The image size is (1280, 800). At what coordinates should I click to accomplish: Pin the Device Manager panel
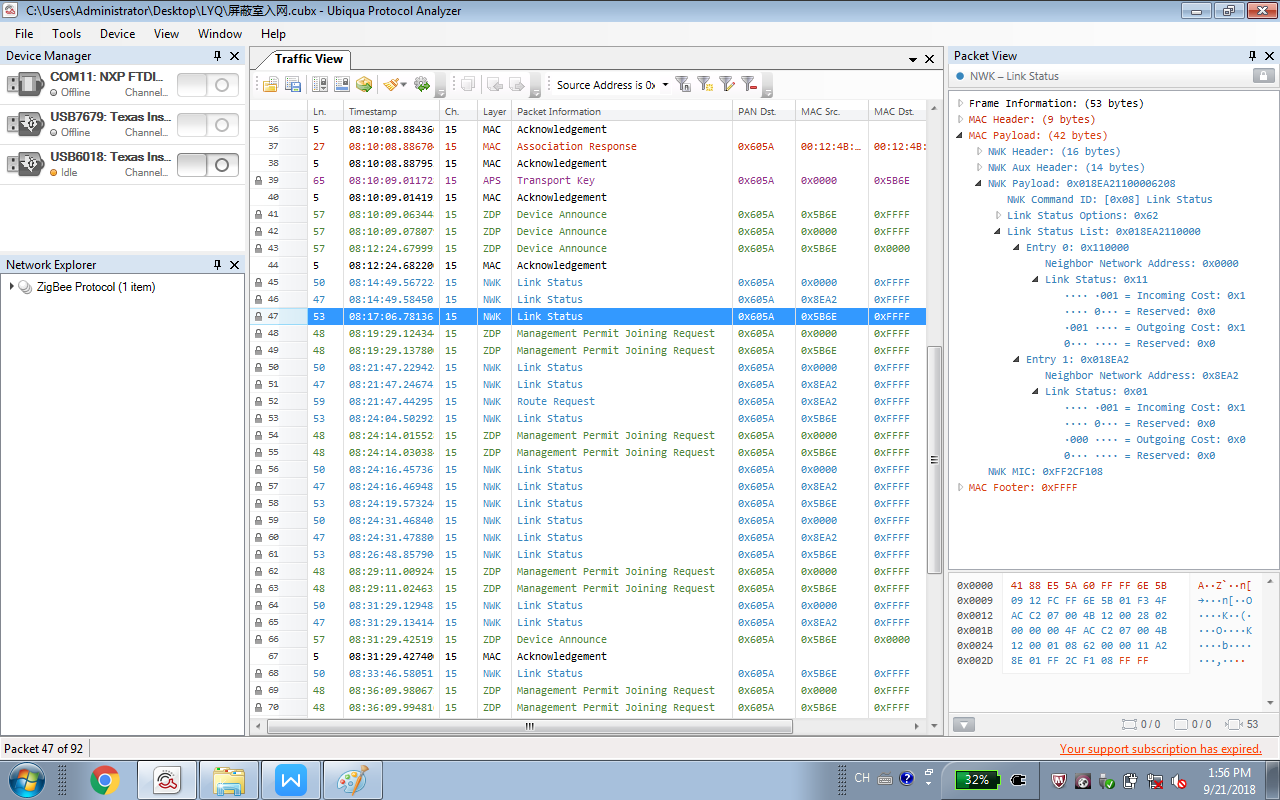click(x=217, y=56)
